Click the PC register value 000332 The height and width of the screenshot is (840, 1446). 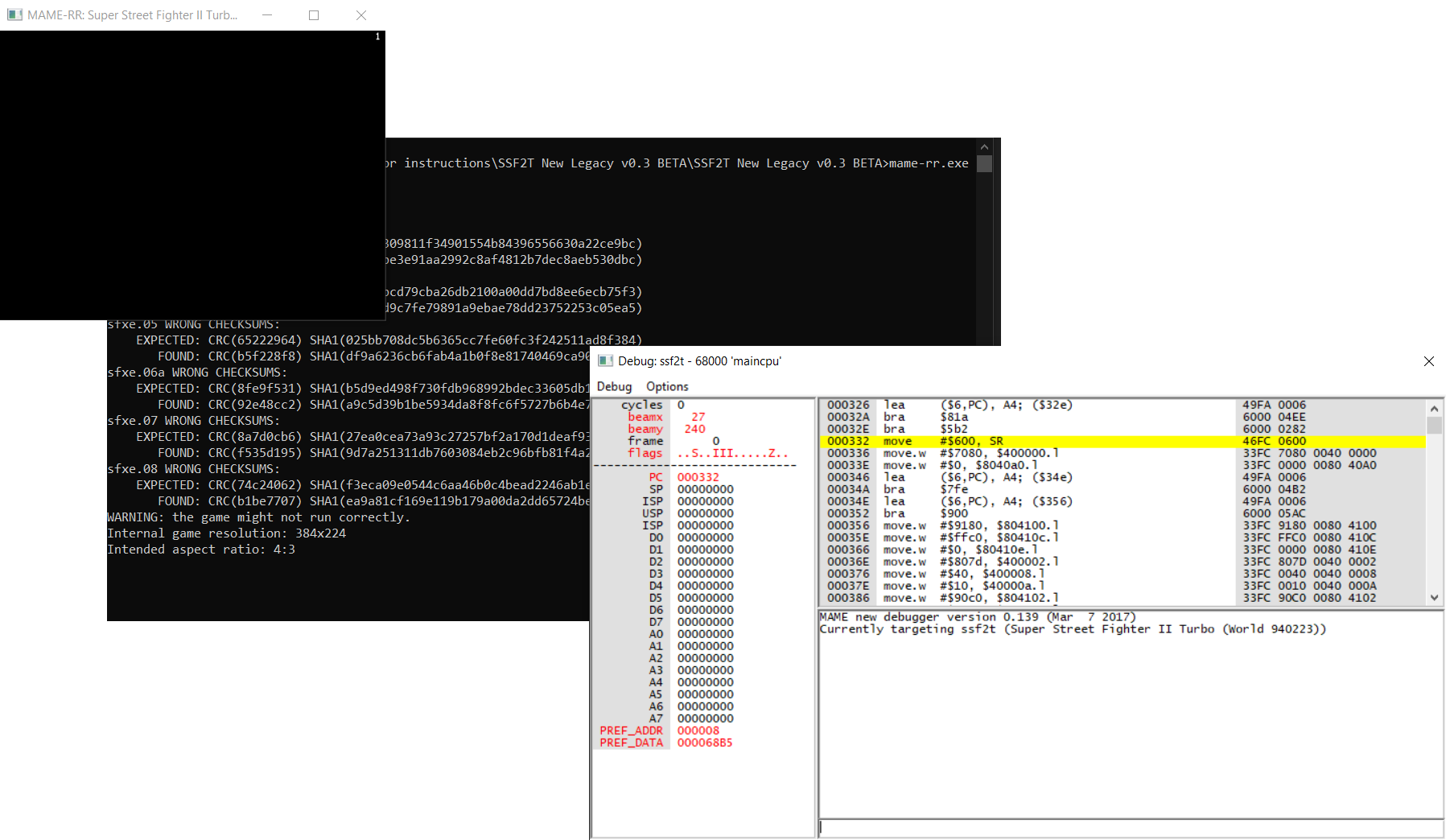[x=698, y=477]
